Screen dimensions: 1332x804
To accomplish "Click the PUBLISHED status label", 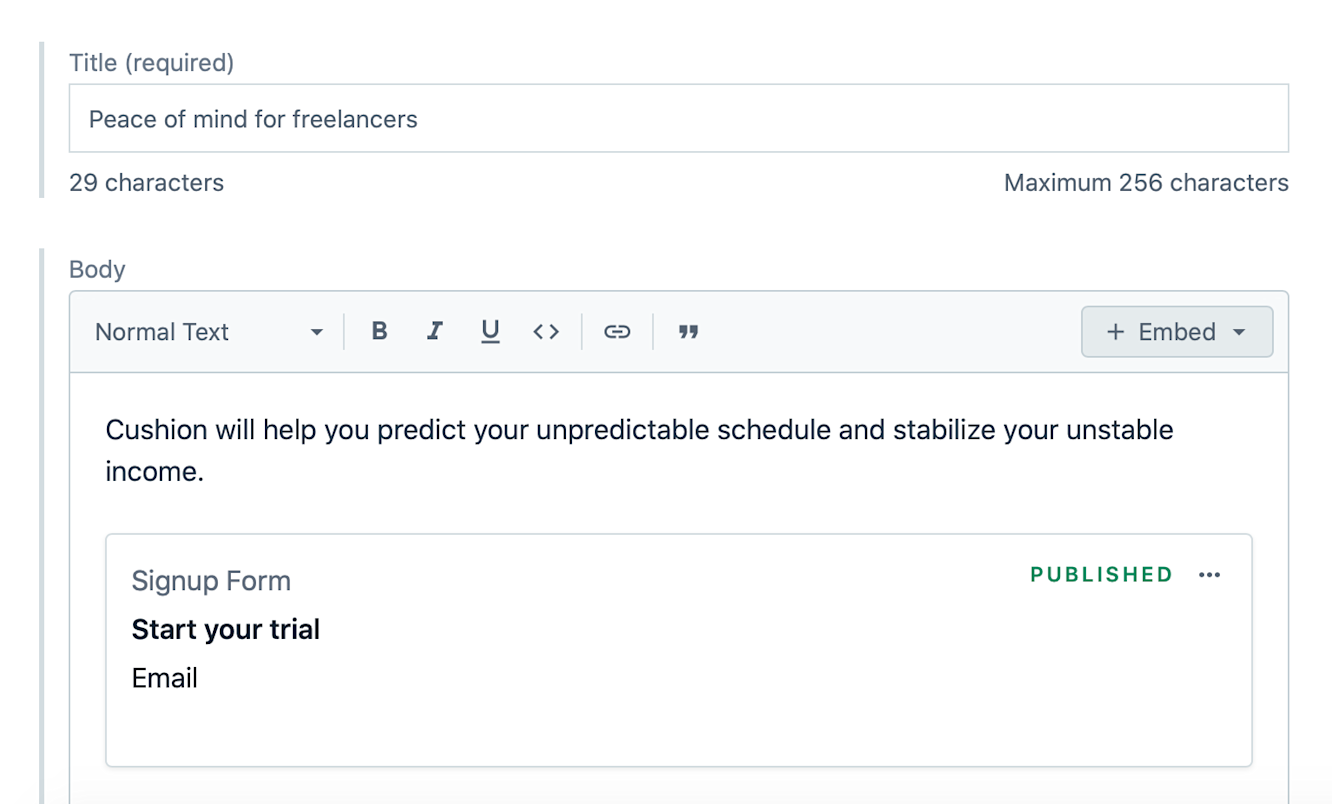I will [1101, 575].
